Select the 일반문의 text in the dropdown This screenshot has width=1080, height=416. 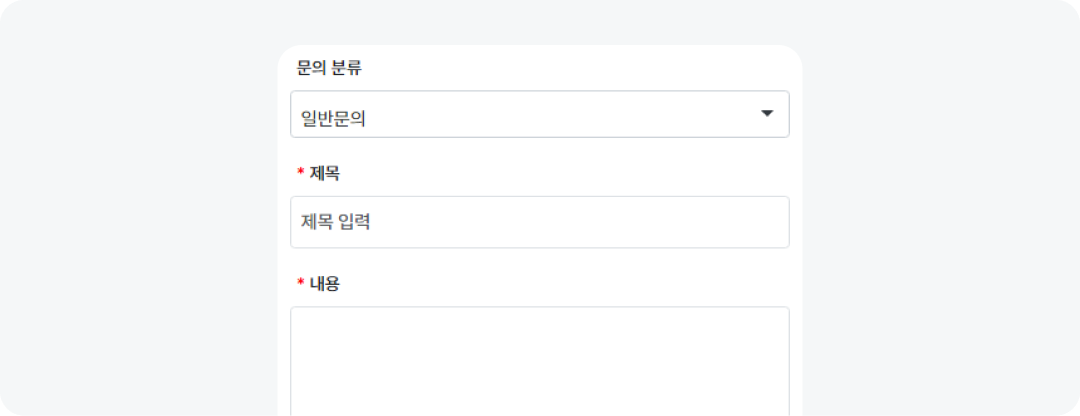pos(333,119)
